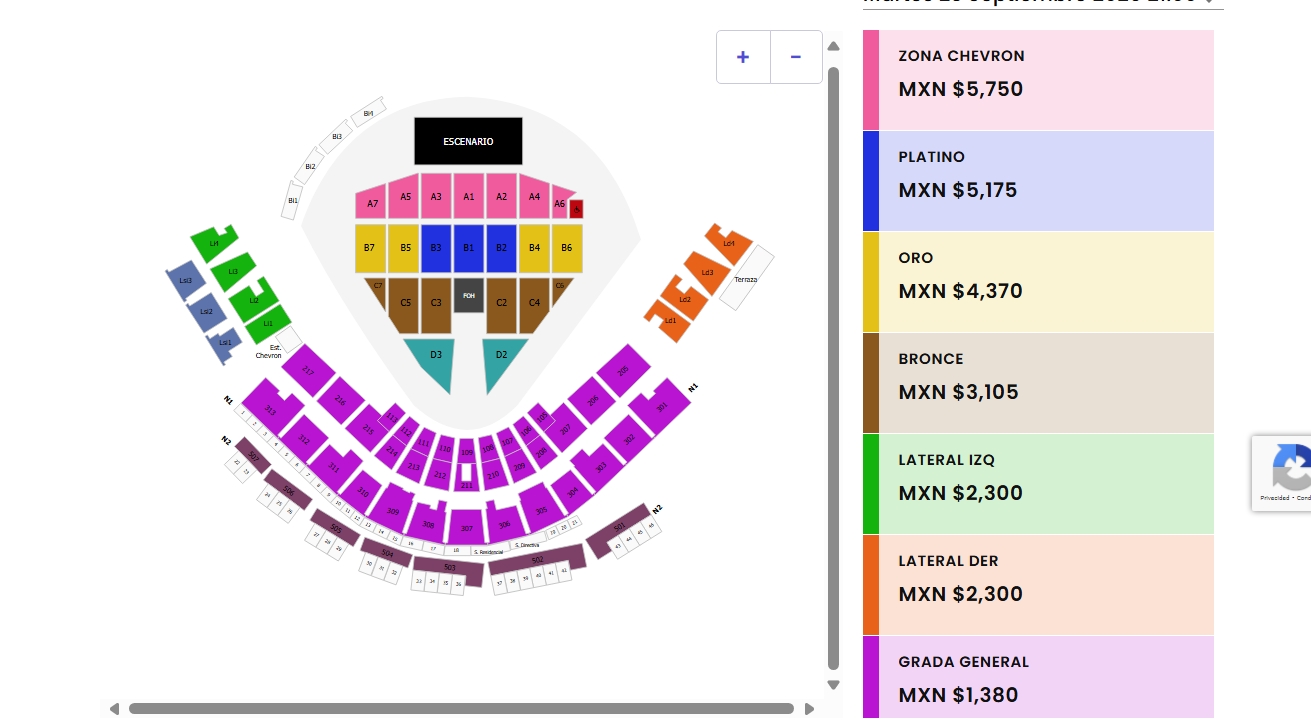Click the map's scroll down arrow

coord(834,685)
